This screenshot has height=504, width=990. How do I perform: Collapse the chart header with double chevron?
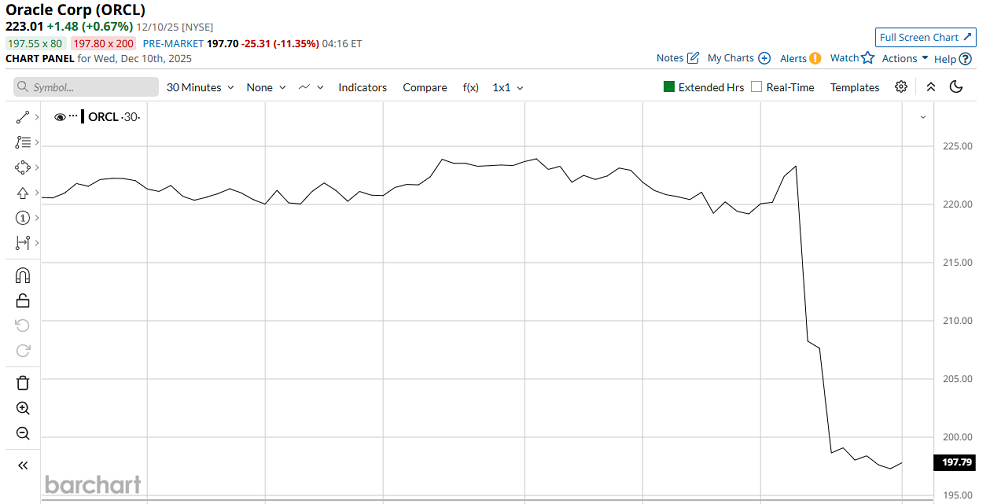coord(931,87)
